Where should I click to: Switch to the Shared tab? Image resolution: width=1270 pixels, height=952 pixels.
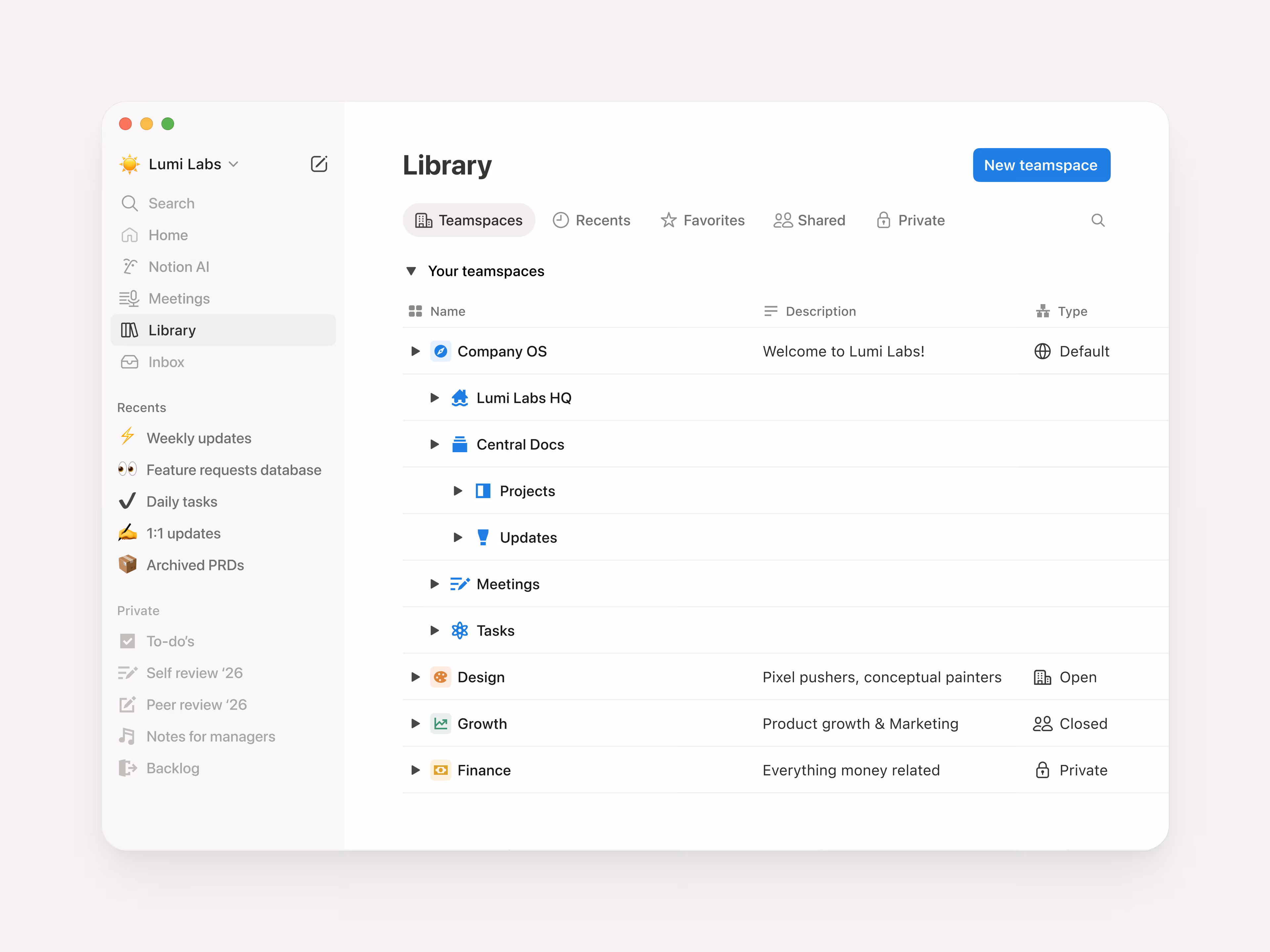(810, 220)
